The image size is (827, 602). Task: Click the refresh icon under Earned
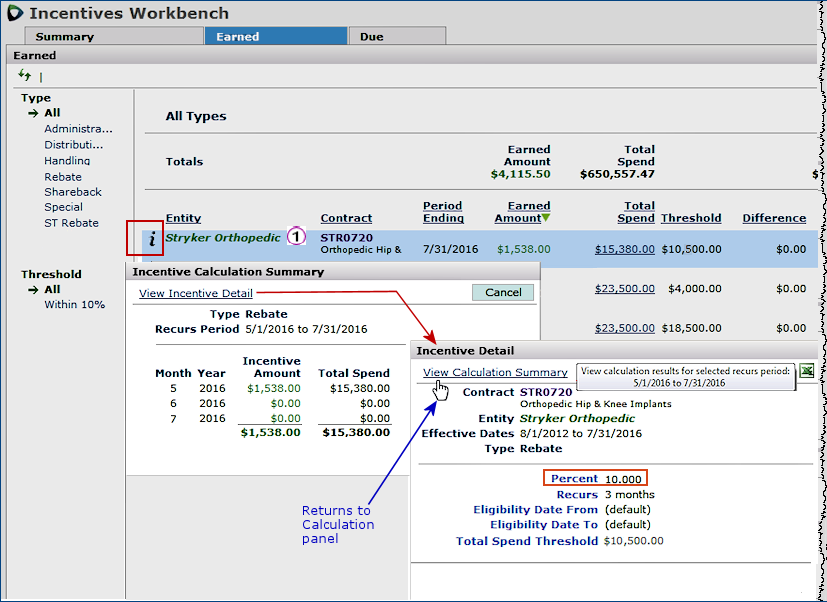24,75
